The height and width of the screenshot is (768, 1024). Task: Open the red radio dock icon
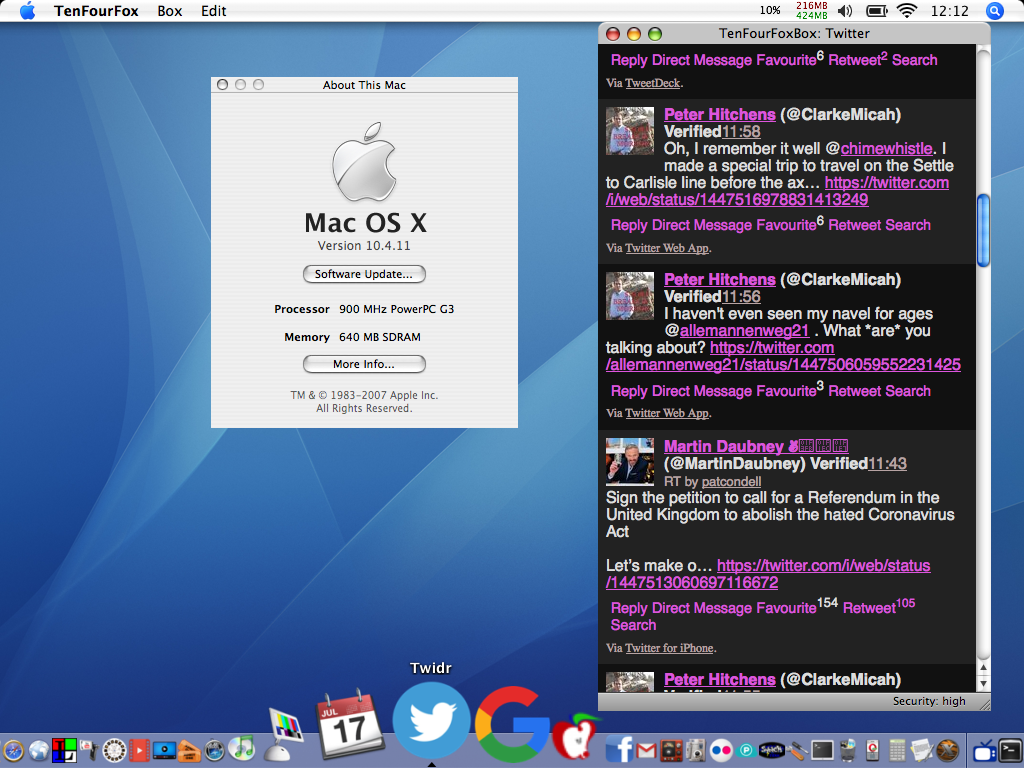click(x=671, y=750)
